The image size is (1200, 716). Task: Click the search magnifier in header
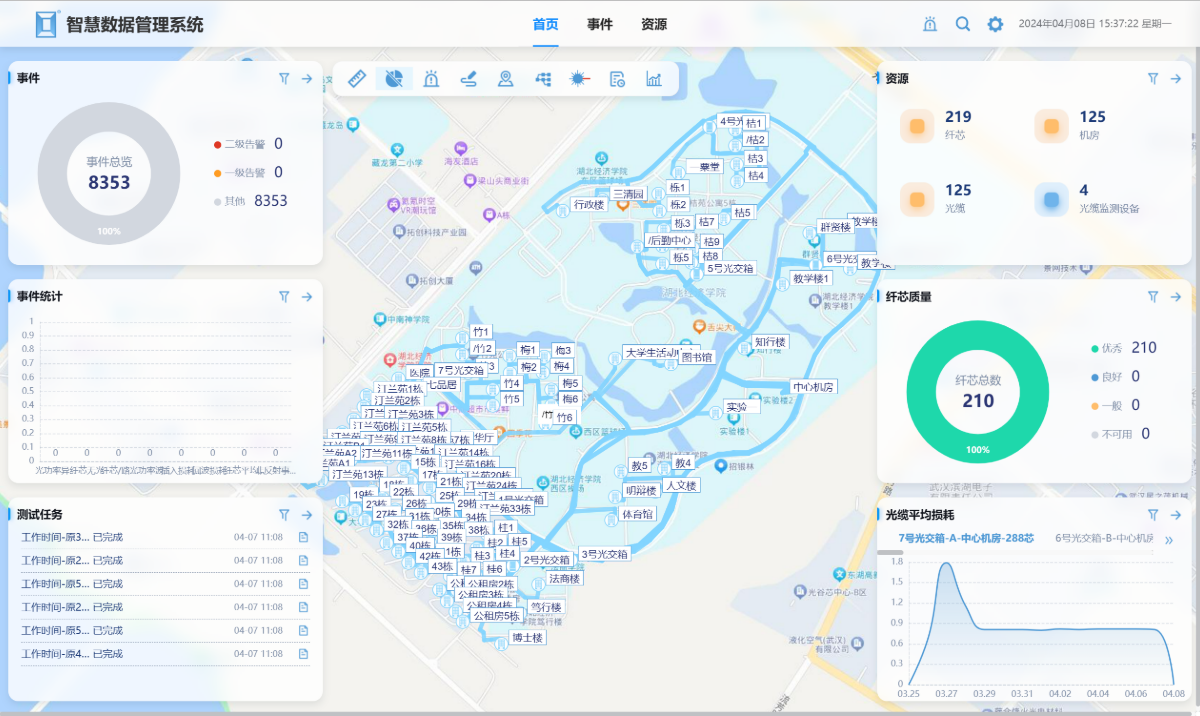coord(963,24)
